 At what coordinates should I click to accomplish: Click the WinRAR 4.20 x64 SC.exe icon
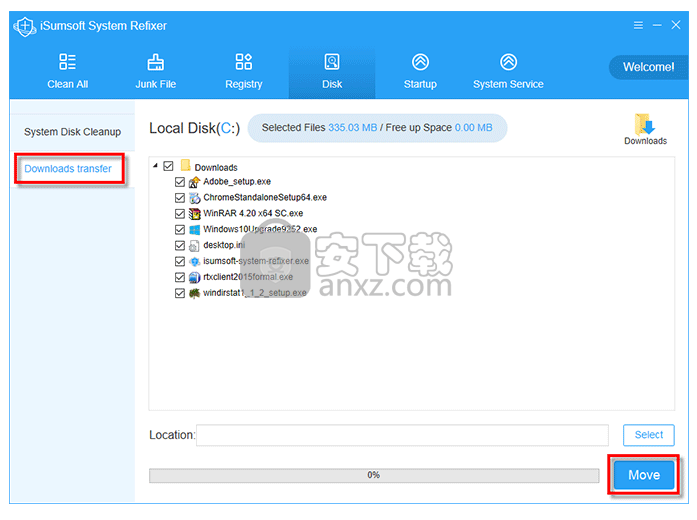tap(195, 214)
